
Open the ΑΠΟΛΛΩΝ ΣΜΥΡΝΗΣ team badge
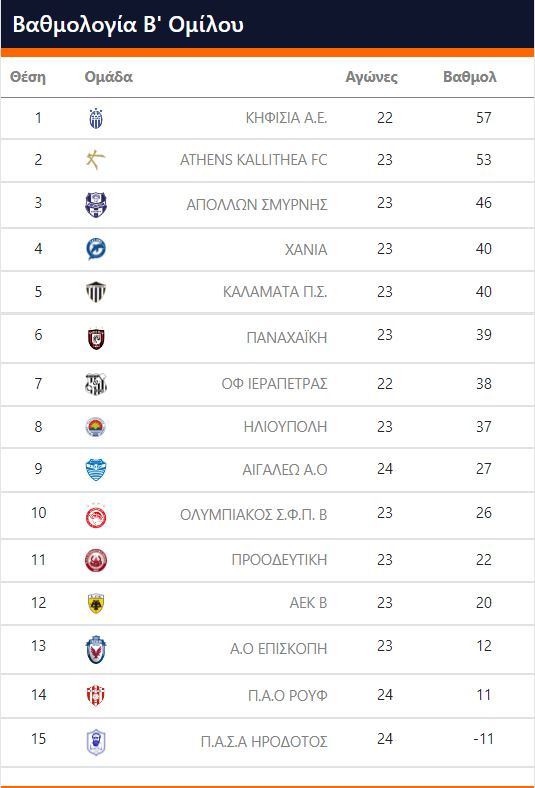click(95, 205)
